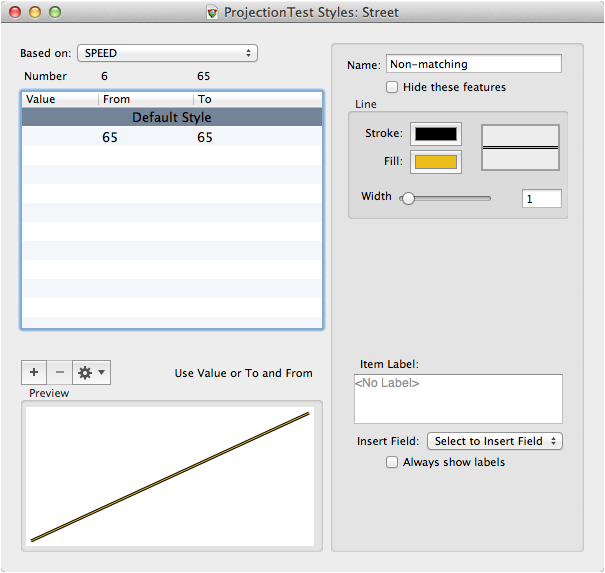Click the Value column header
605x573 pixels.
[x=60, y=100]
